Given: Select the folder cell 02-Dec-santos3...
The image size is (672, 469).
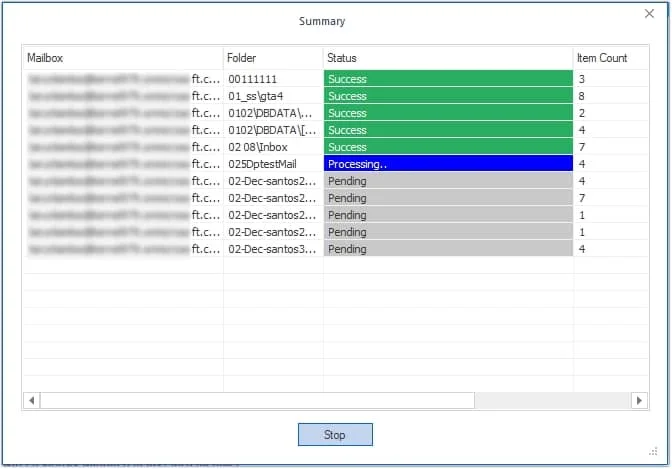Looking at the screenshot, I should [x=273, y=249].
